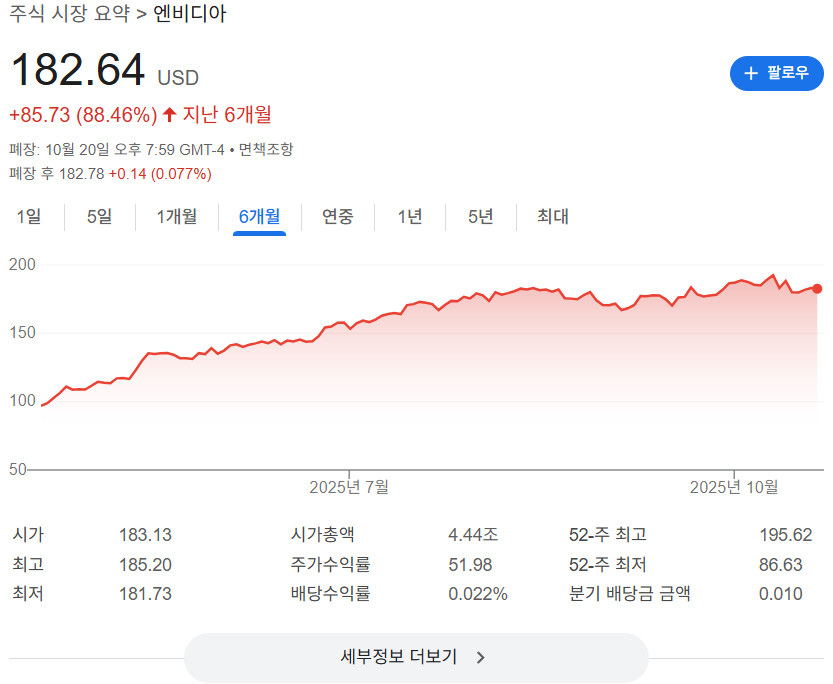Click the chevron arrow beside 세부정보 더보기
The height and width of the screenshot is (684, 833).
[x=481, y=657]
